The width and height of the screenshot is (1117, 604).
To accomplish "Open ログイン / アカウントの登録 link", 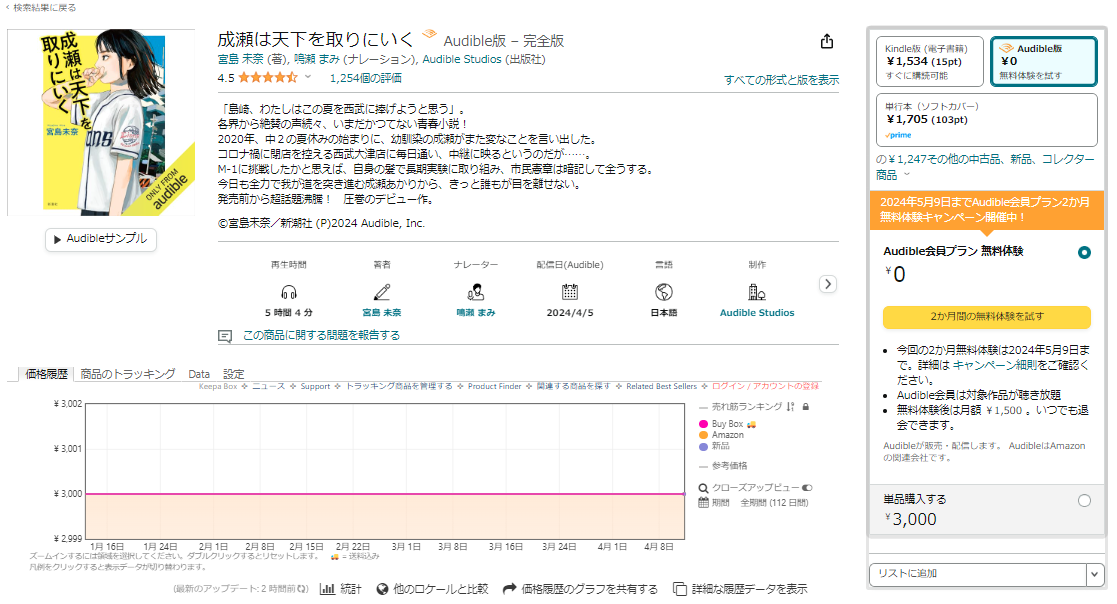I will click(765, 386).
